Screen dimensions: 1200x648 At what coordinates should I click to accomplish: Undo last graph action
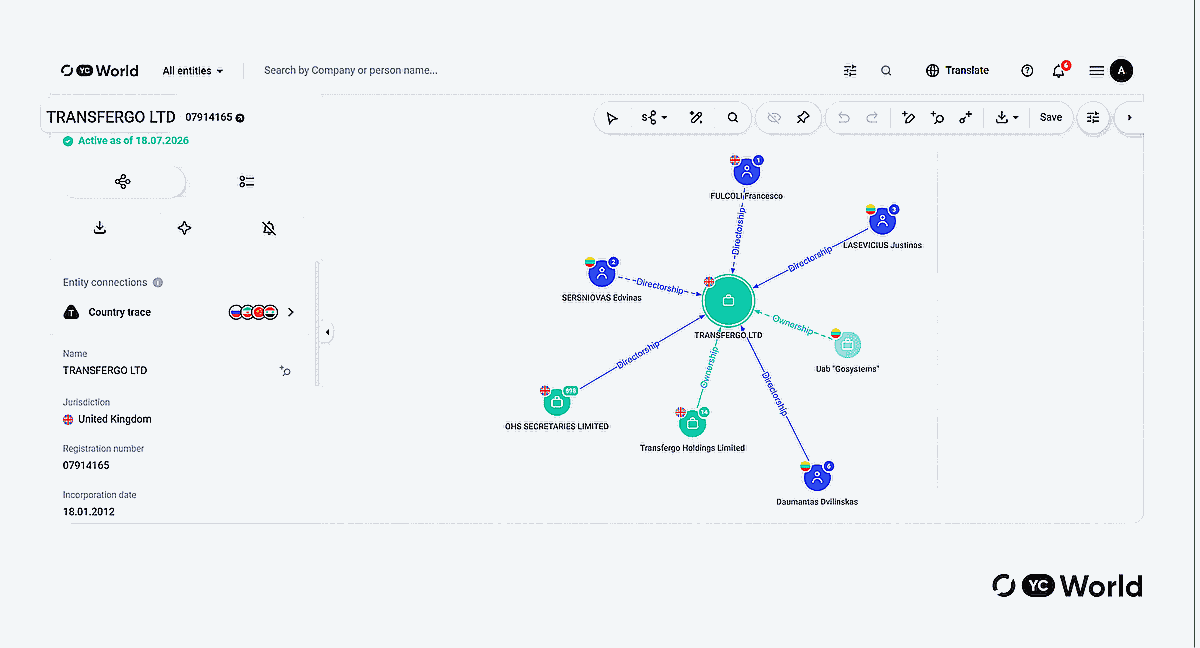(x=843, y=118)
